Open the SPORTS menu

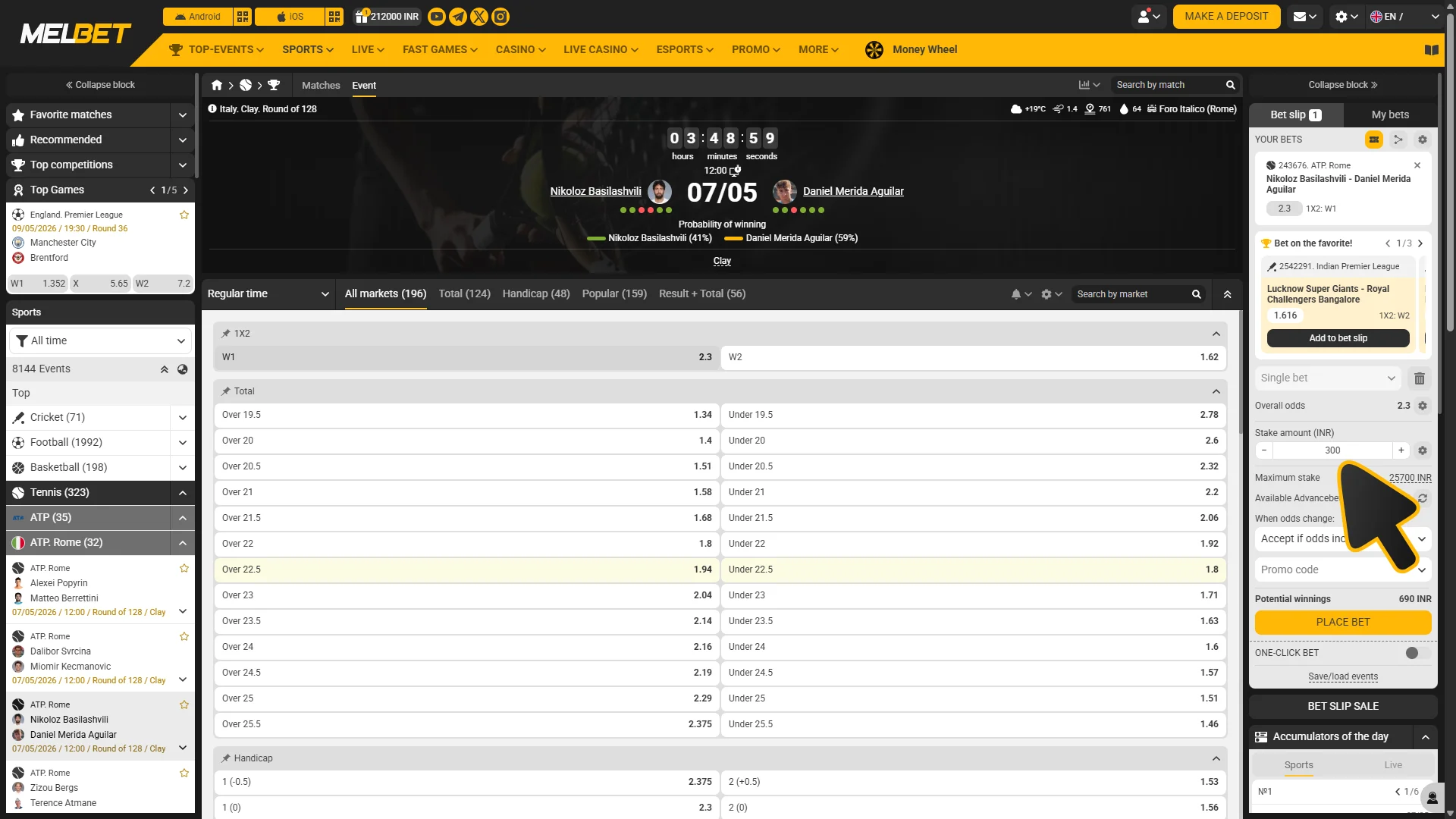(x=308, y=50)
